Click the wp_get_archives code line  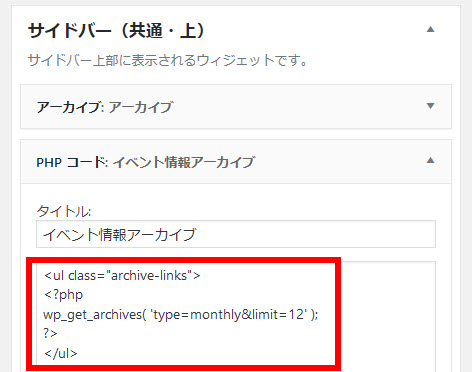(x=181, y=314)
